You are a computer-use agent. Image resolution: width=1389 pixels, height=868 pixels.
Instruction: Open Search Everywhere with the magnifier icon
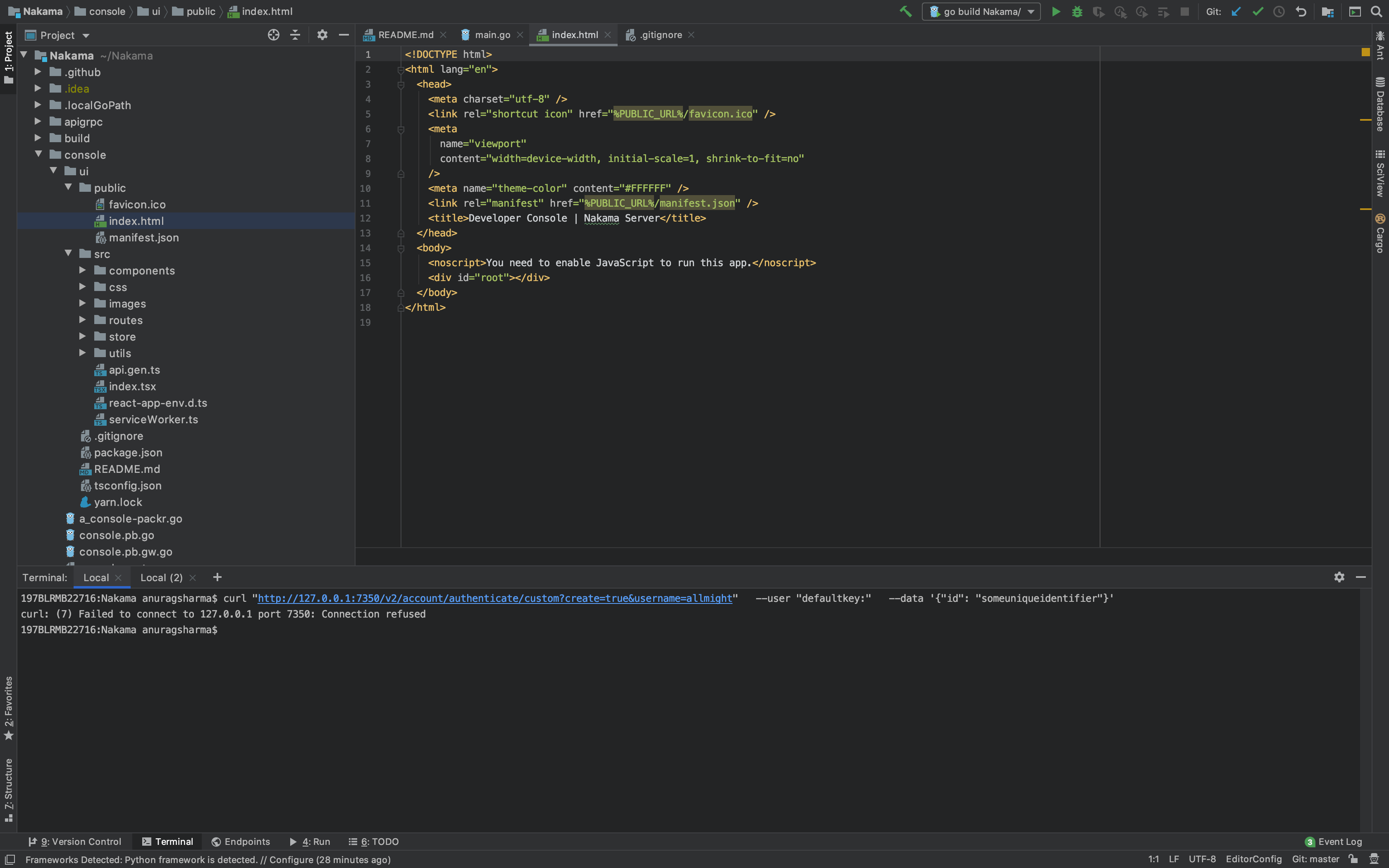click(x=1376, y=12)
